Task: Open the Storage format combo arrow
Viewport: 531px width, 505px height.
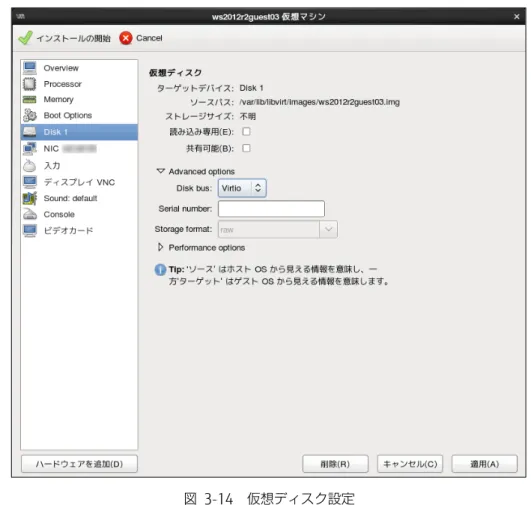Action: coord(328,229)
